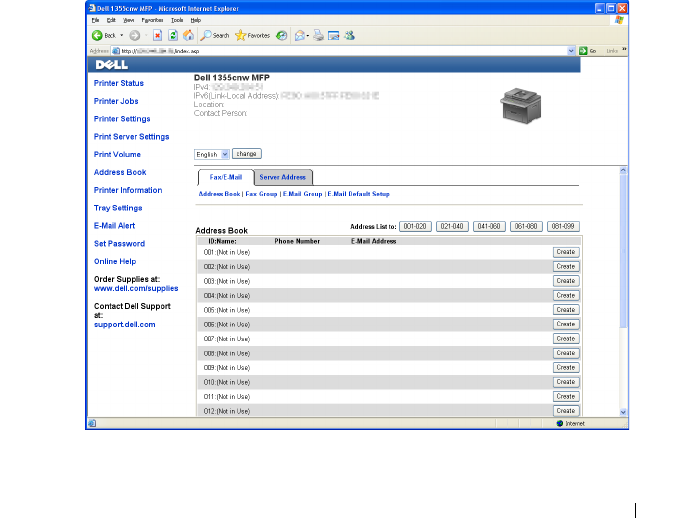Open Printer Information link
Viewport: 681px width, 521px height.
pyautogui.click(x=128, y=190)
